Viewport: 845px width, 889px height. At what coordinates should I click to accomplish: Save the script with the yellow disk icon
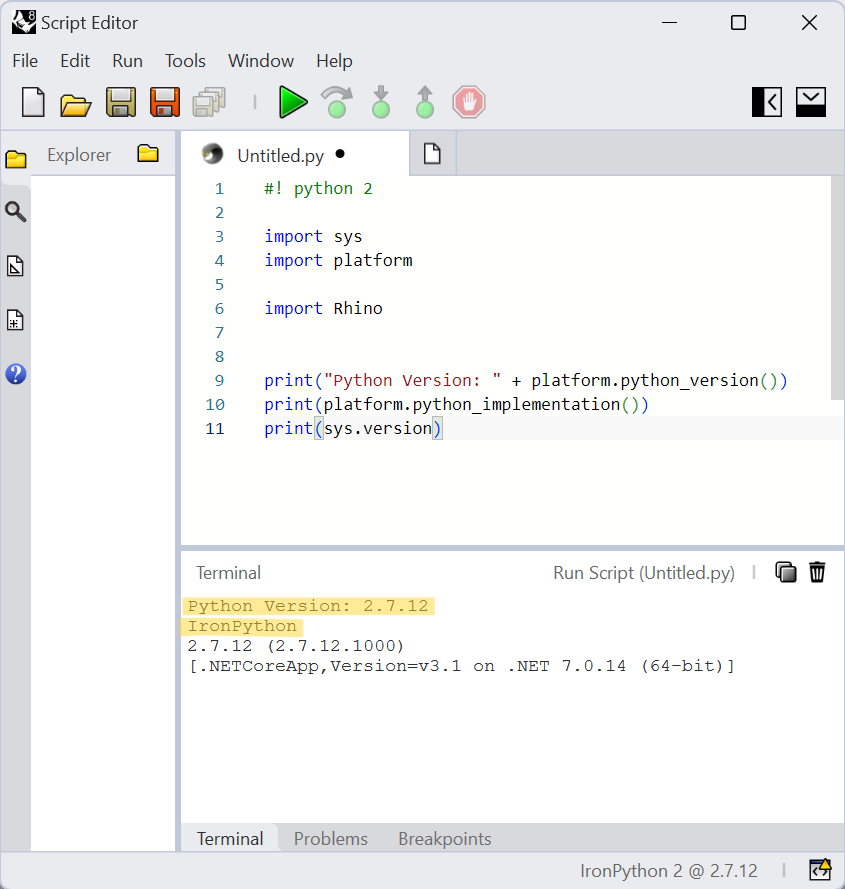tap(121, 102)
